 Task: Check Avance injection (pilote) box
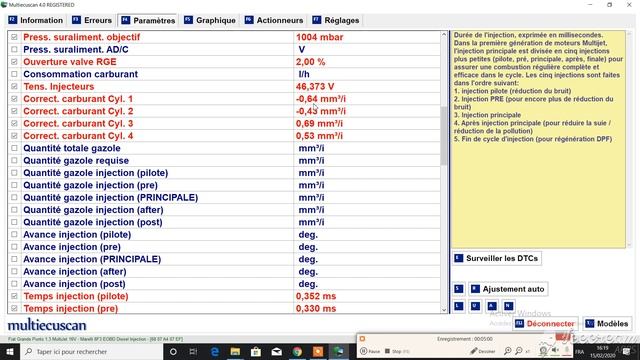coord(14,234)
